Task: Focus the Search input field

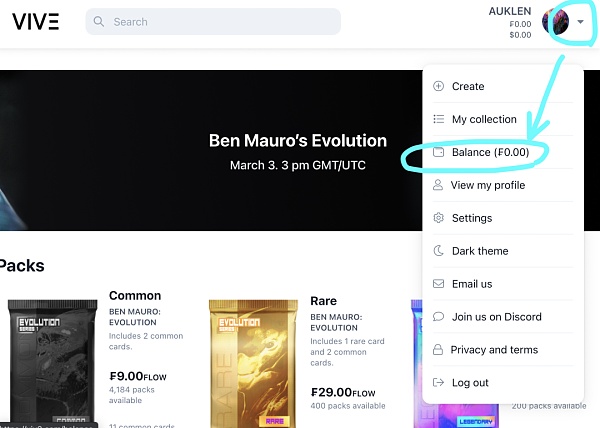Action: (x=213, y=21)
